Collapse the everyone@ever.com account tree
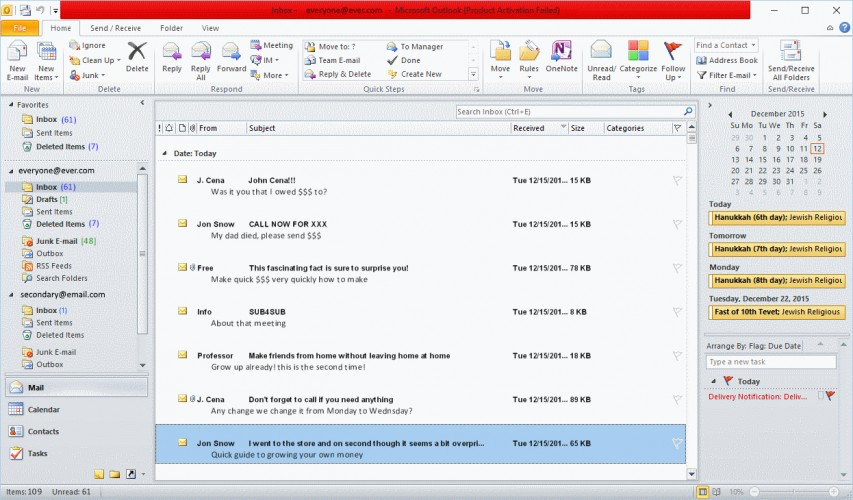This screenshot has width=853, height=500. click(x=11, y=171)
